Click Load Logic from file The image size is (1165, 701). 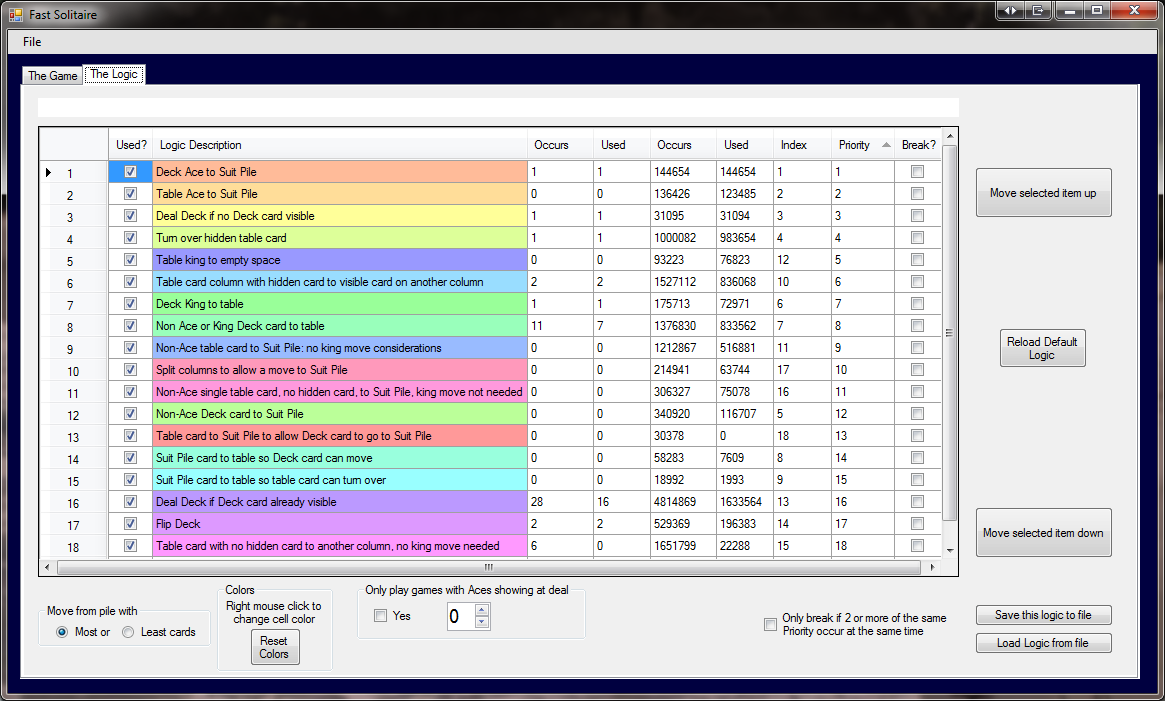(1043, 643)
